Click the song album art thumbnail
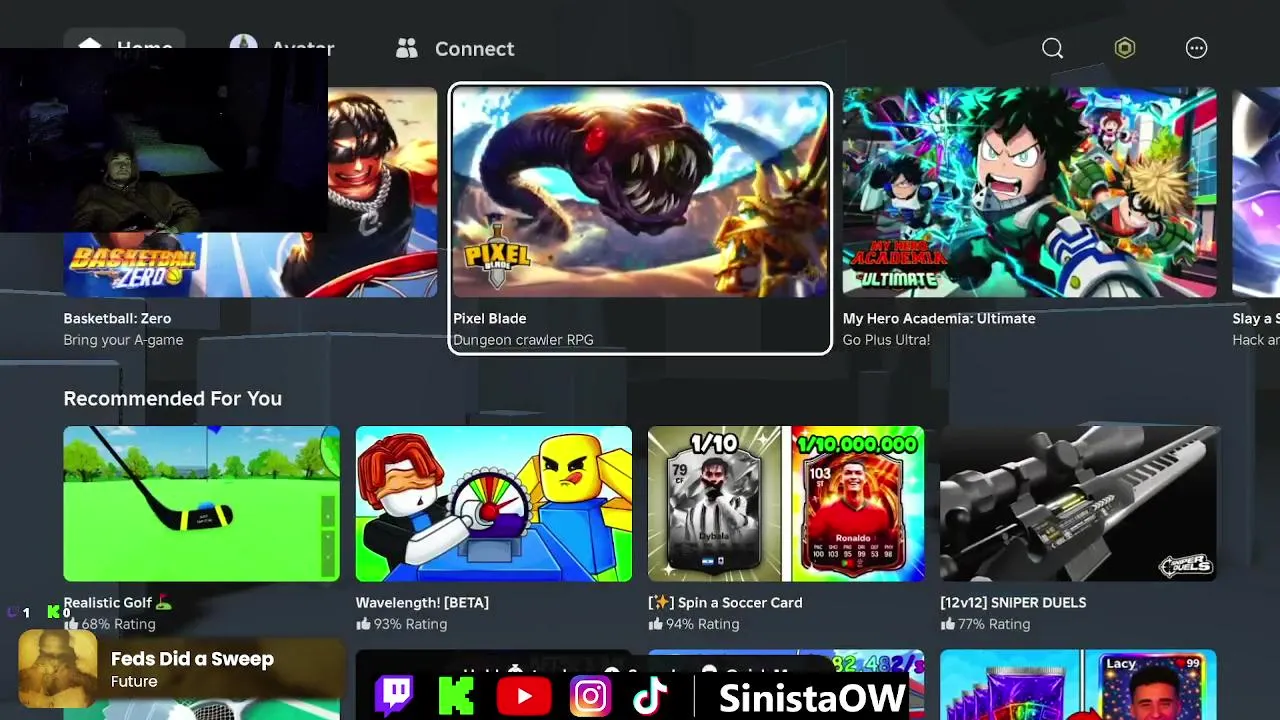Screen dimensions: 1280x720 58,668
